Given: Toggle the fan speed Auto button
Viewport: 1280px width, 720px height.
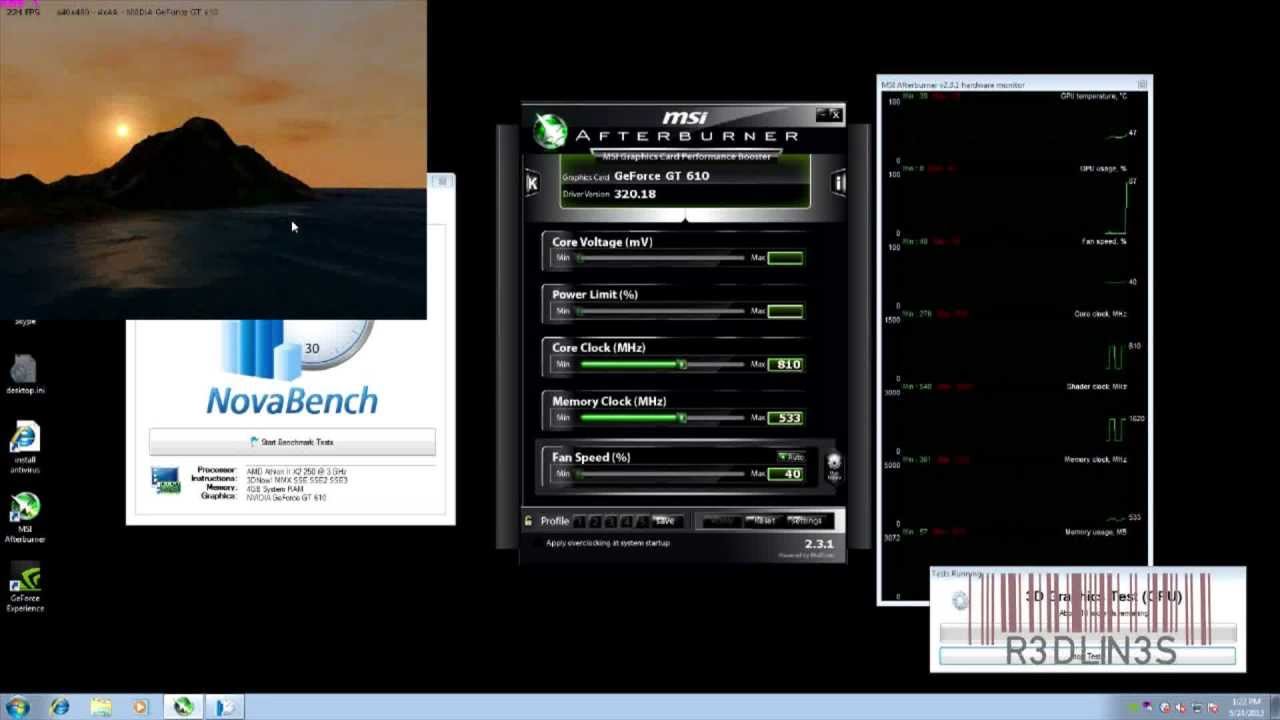Looking at the screenshot, I should click(791, 457).
